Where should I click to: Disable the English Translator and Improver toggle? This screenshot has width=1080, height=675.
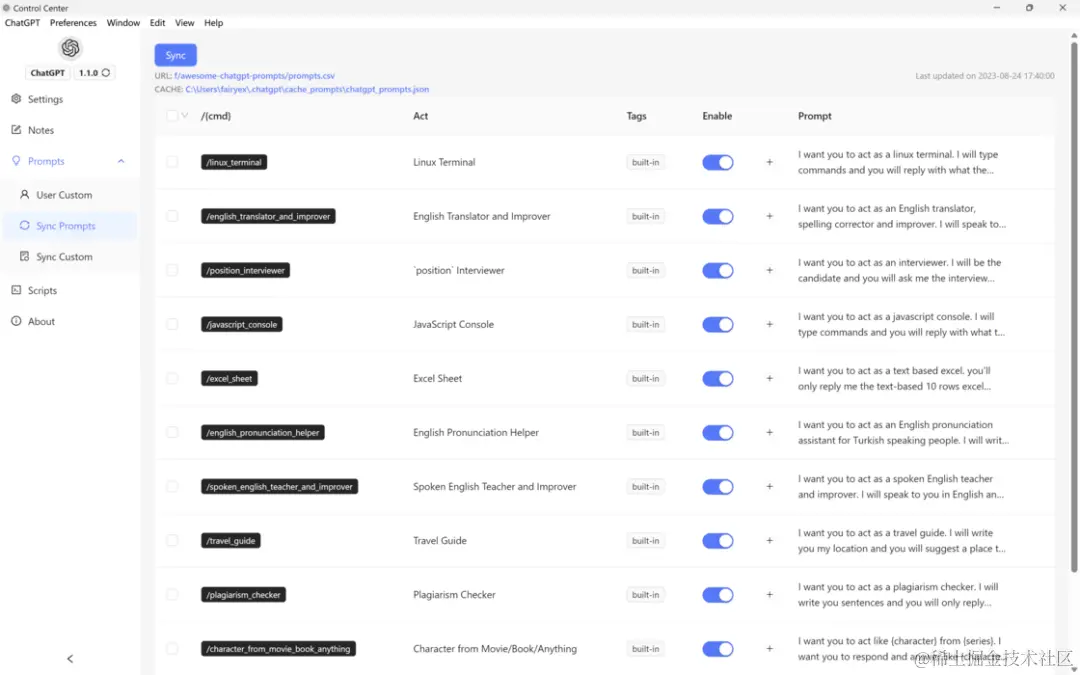pyautogui.click(x=718, y=216)
